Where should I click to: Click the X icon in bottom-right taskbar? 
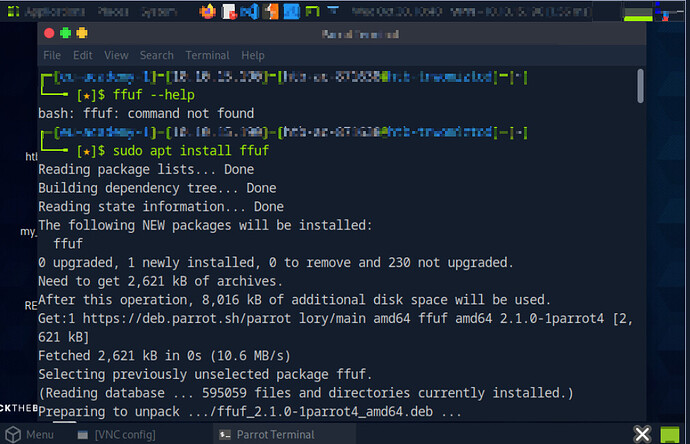coord(642,434)
